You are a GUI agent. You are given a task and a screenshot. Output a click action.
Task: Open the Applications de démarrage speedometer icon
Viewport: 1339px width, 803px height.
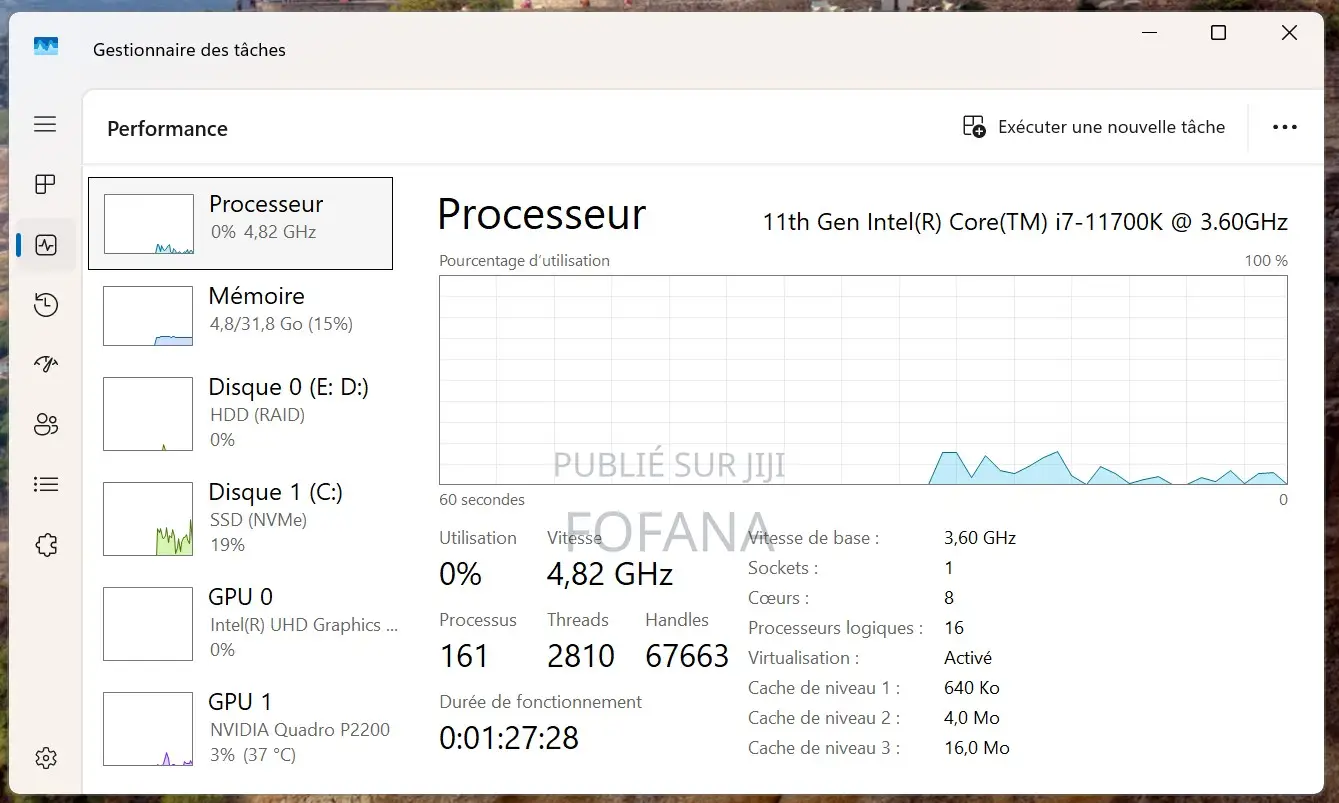44,364
